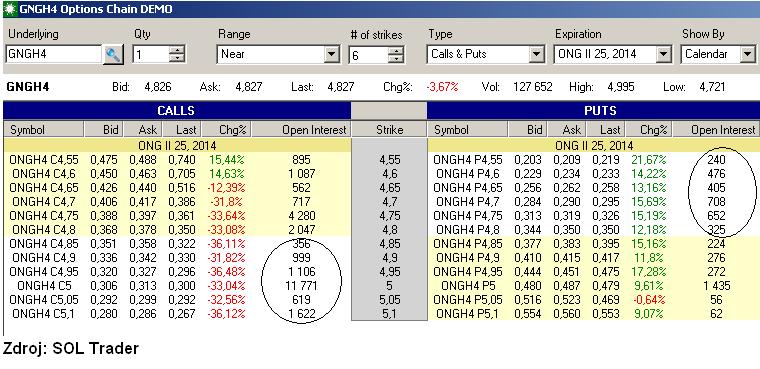Screen dimensions: 760x369
Task: Click the application icon in the title bar
Action: [x=10, y=9]
